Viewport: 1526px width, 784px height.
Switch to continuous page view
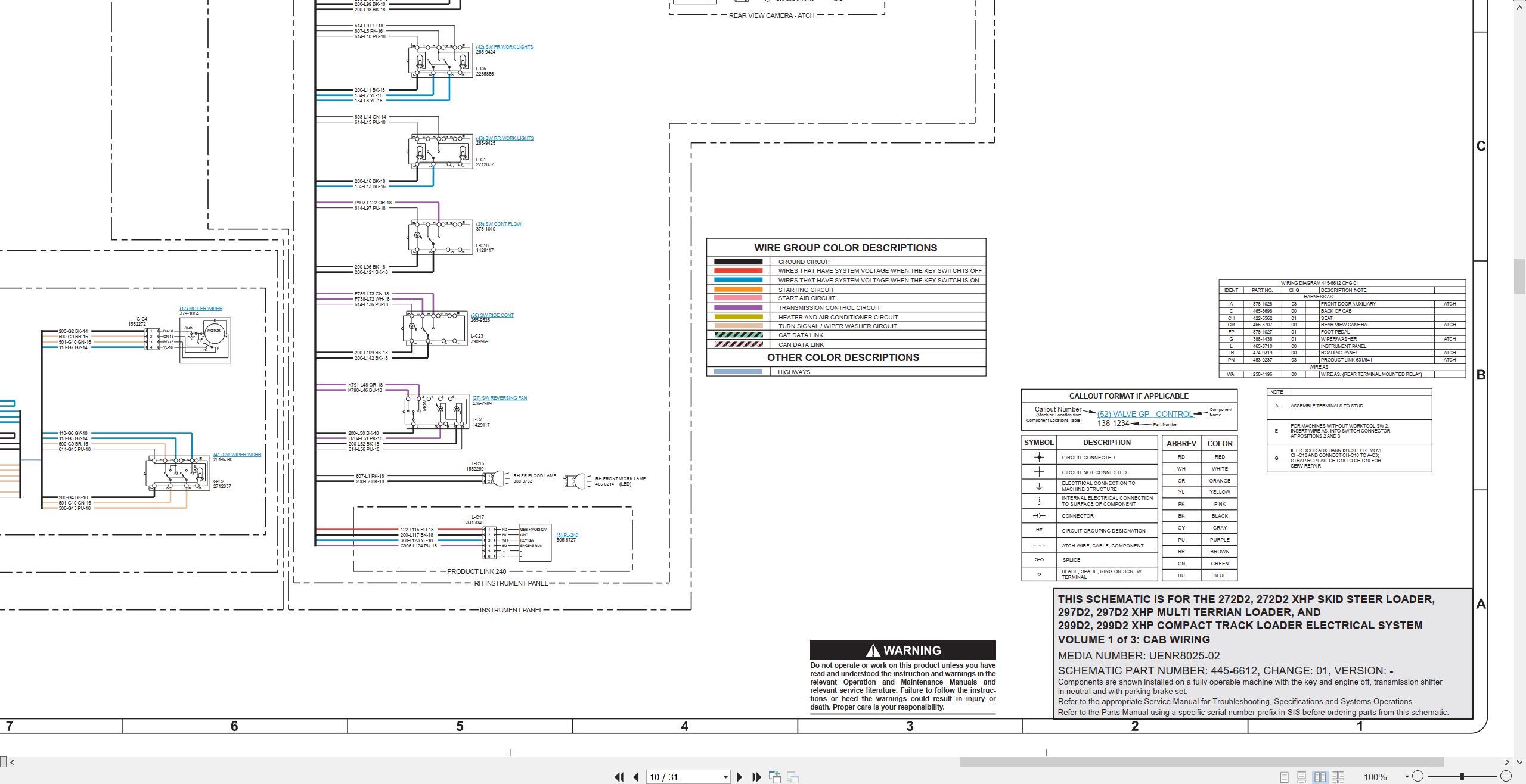point(1302,777)
